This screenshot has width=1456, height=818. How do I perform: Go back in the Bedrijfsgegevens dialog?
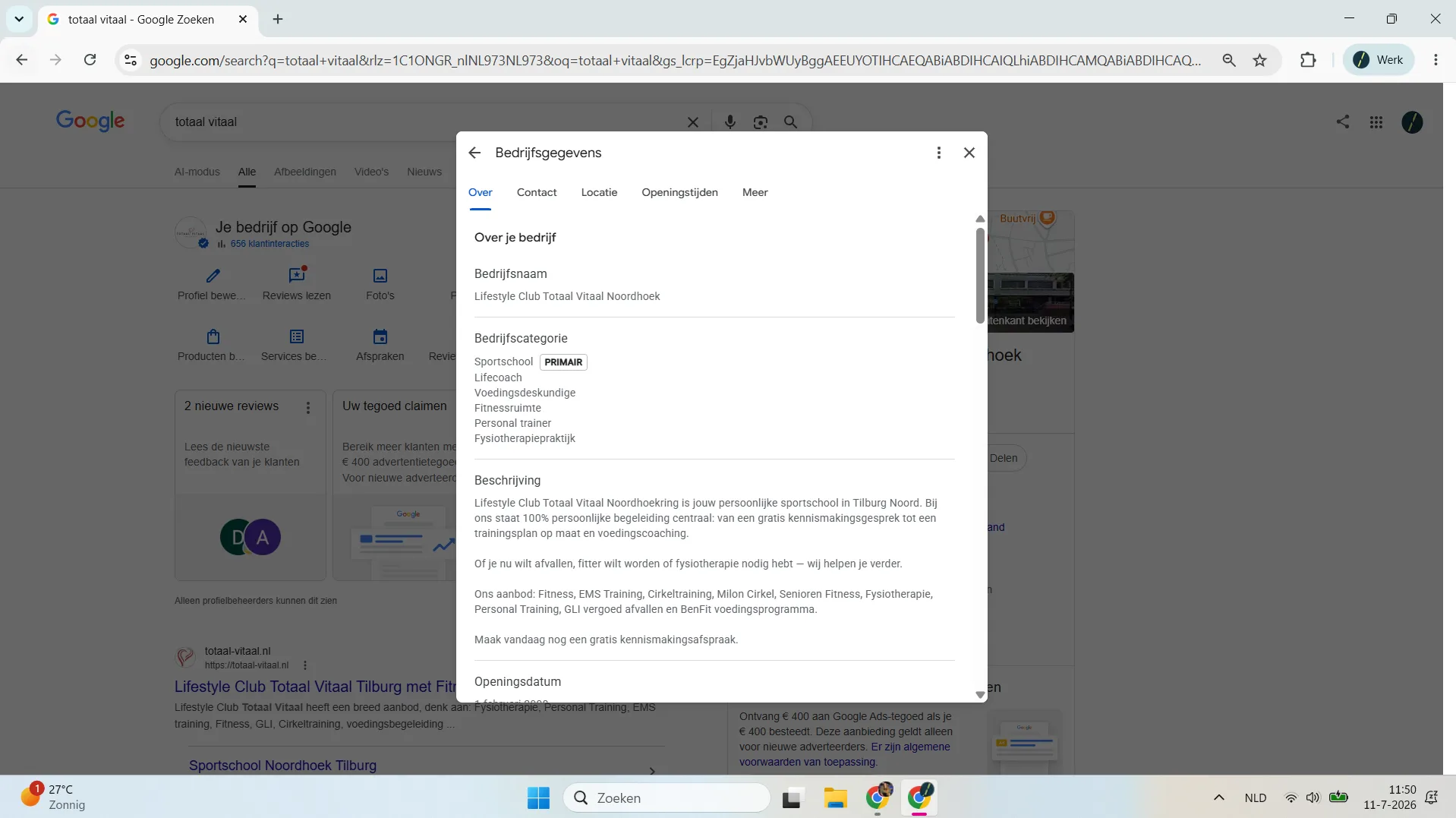coord(474,153)
